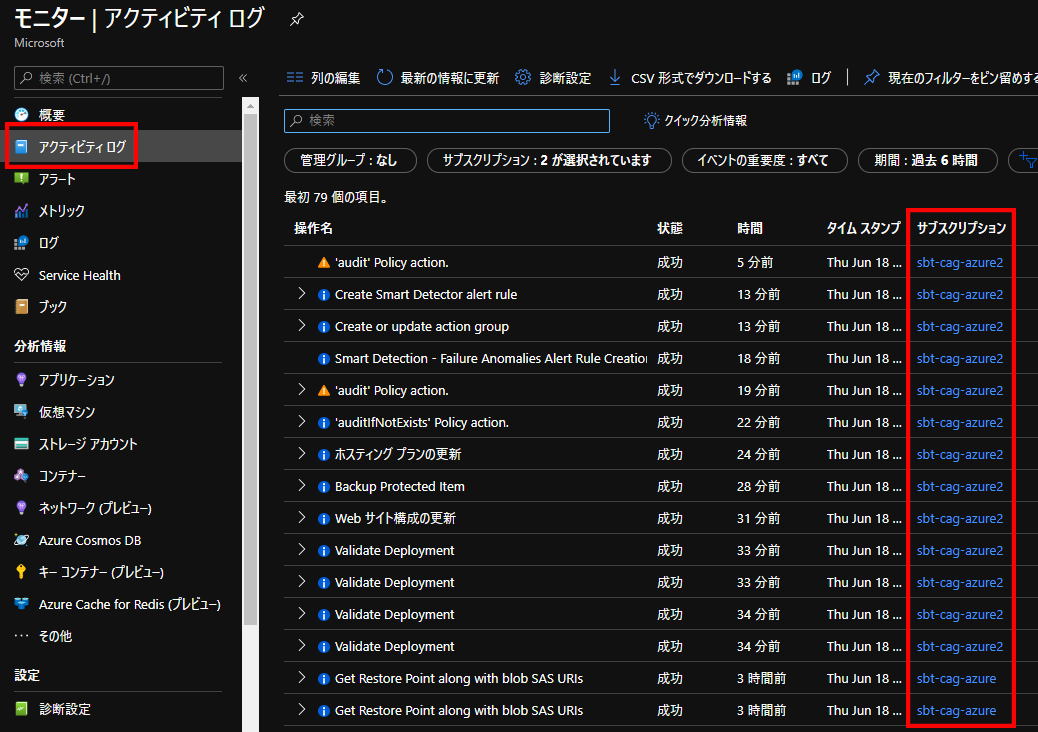This screenshot has width=1038, height=732.
Task: Click info icon of Backup Protected Item row
Action: click(324, 487)
